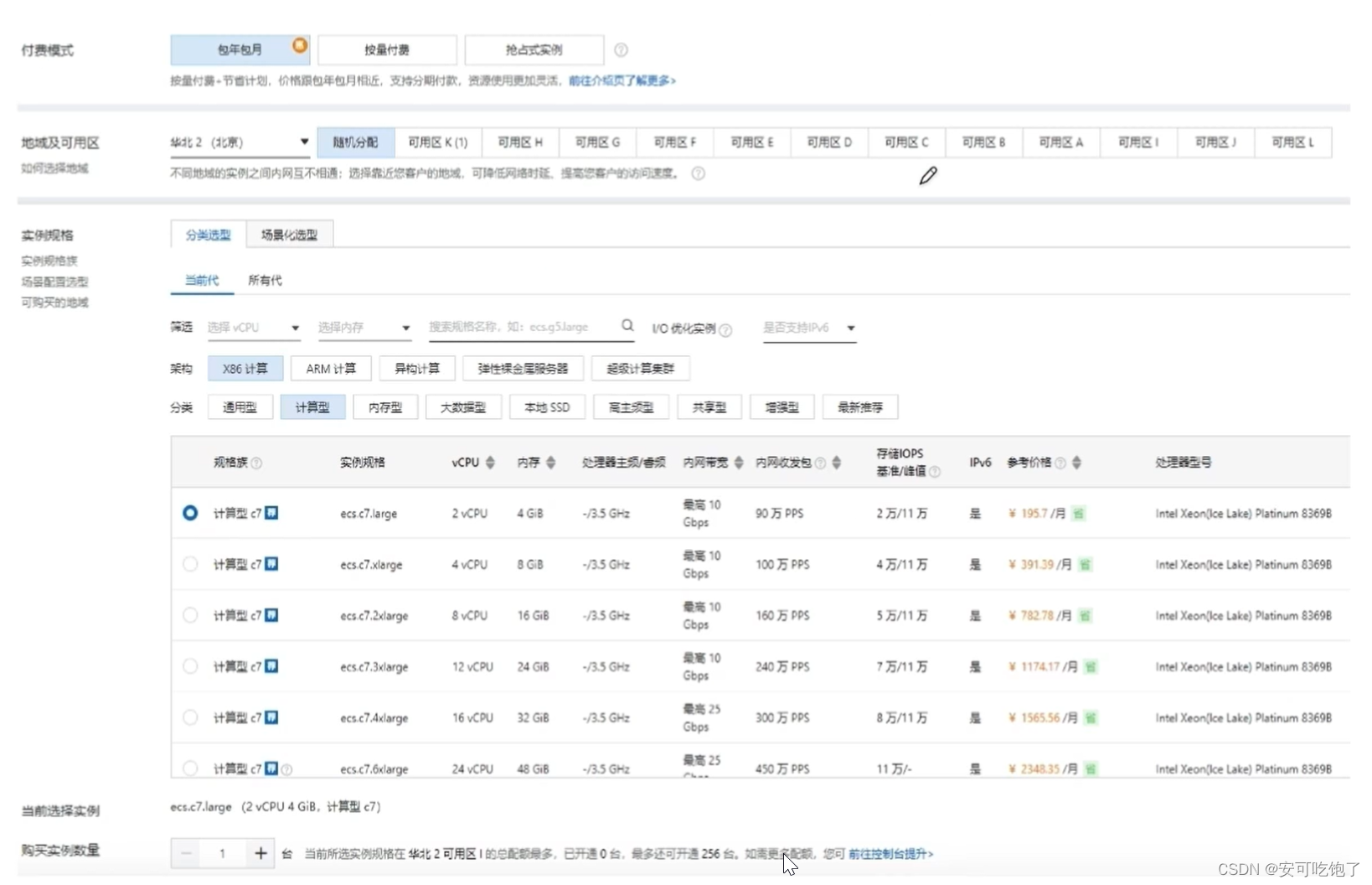The height and width of the screenshot is (885, 1372).
Task: Click green 省 tag on 782.78 price
Action: point(1085,616)
